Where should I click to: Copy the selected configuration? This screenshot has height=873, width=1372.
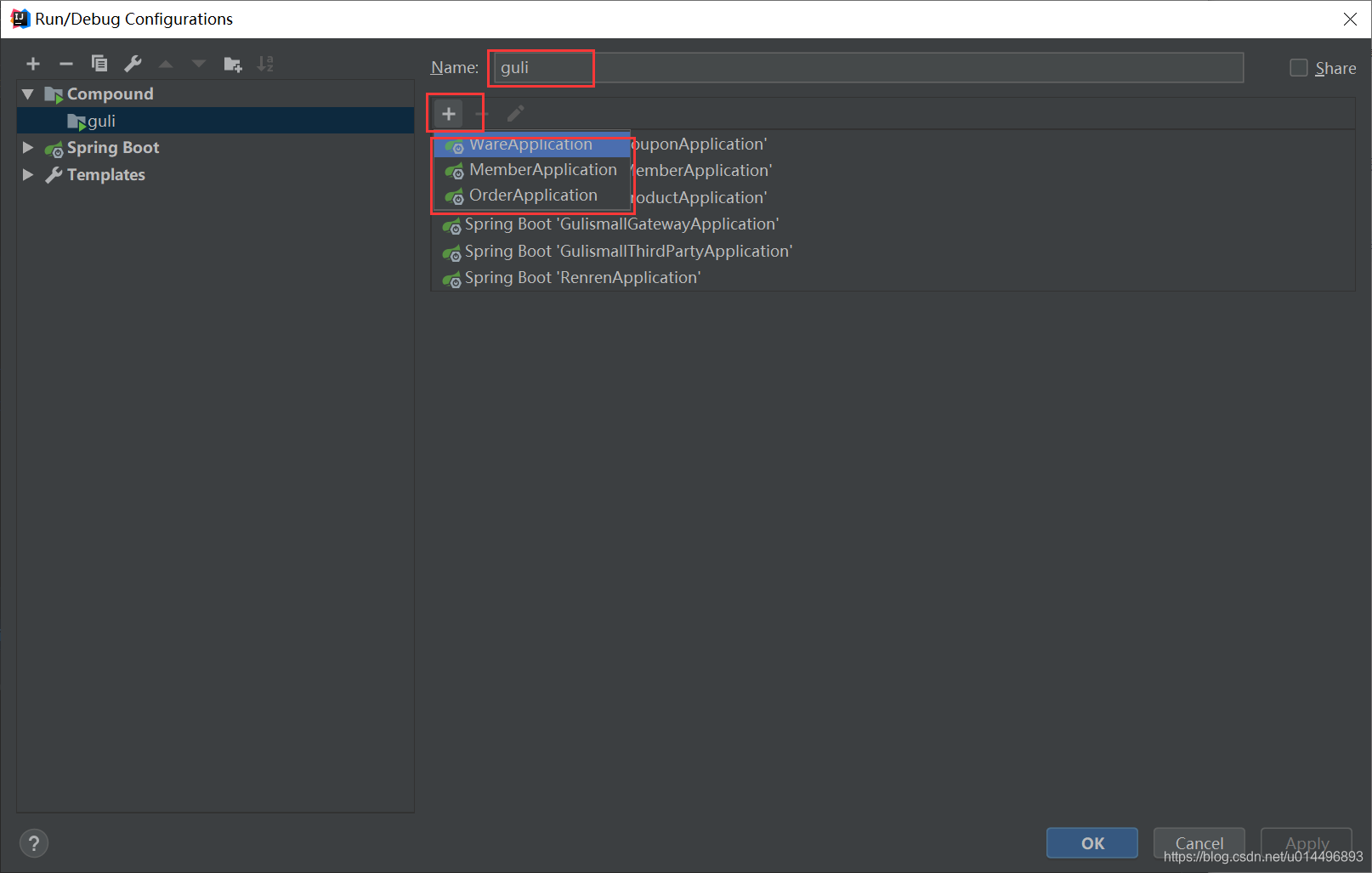(x=99, y=64)
